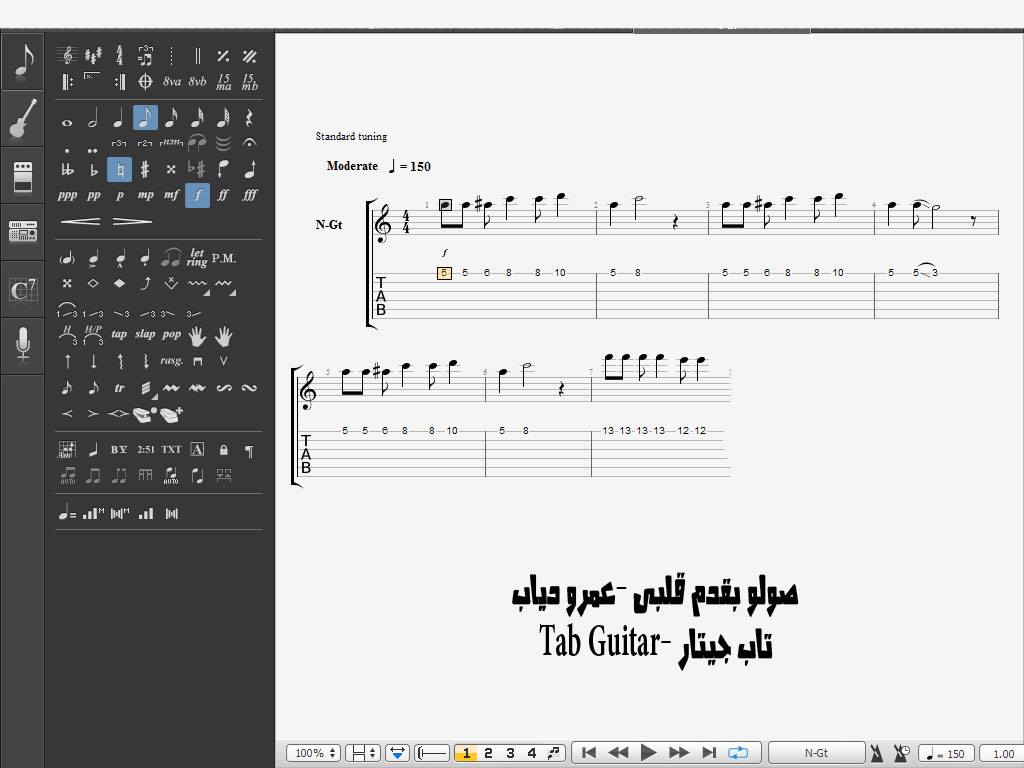This screenshot has height=768, width=1024.
Task: Start playback with the play button
Action: point(648,753)
